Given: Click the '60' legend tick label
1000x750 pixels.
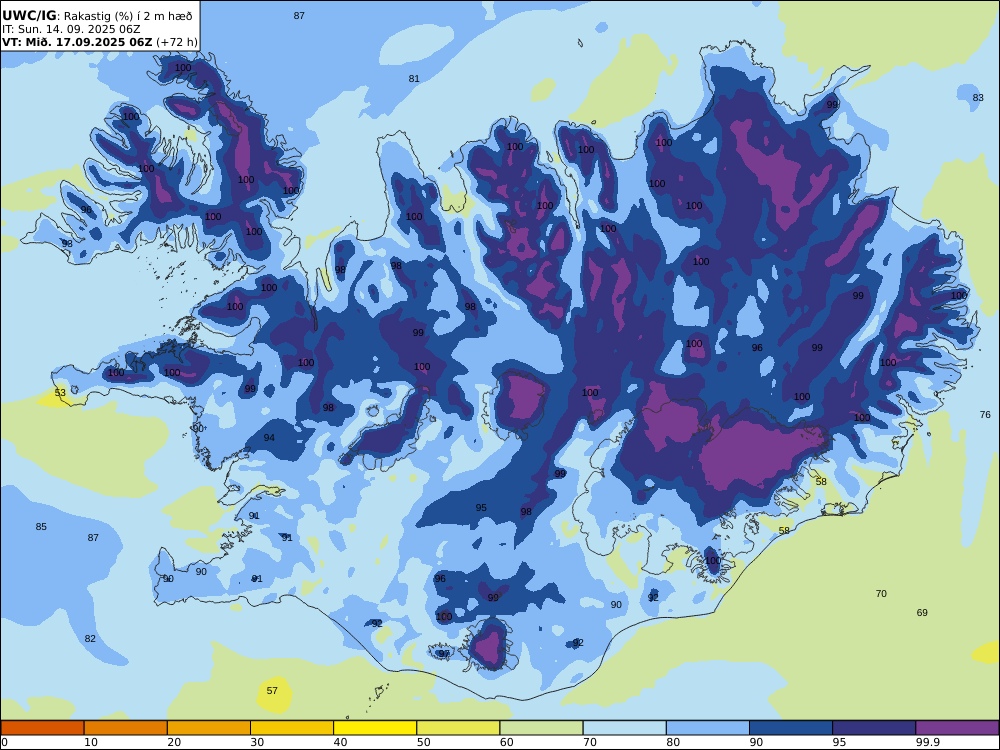Looking at the screenshot, I should pos(506,742).
